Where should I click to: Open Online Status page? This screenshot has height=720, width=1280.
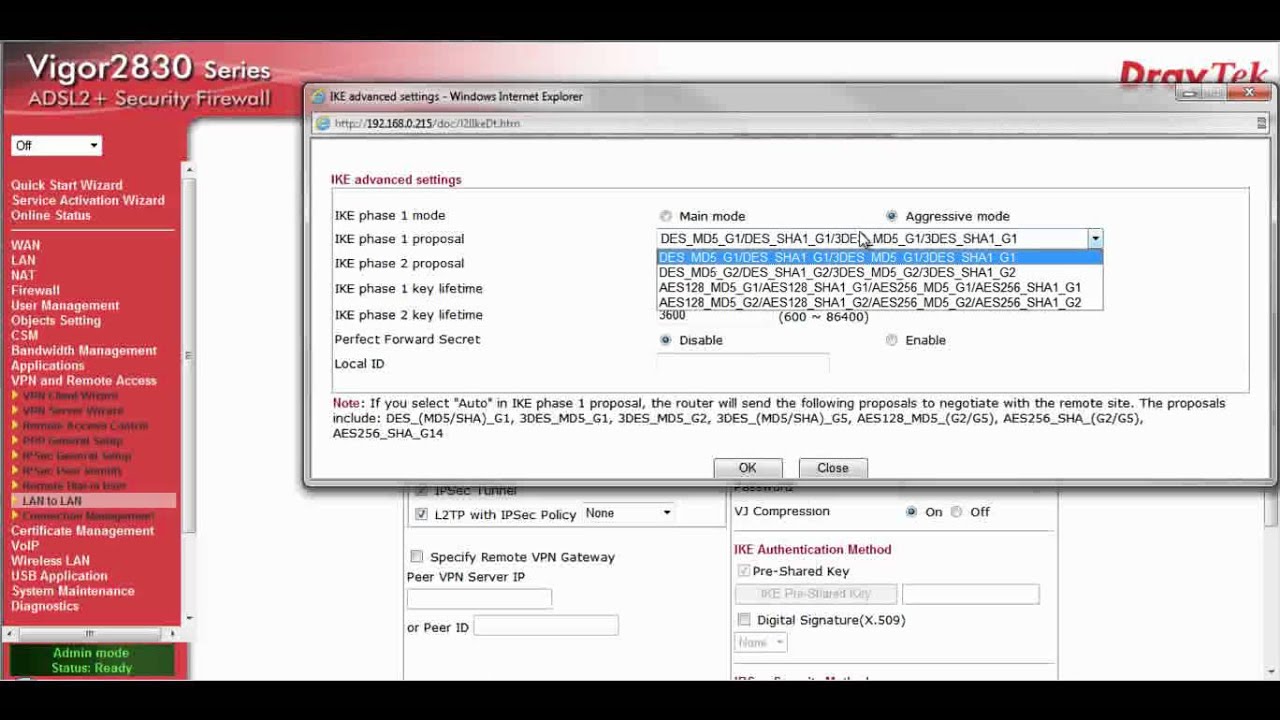(51, 215)
